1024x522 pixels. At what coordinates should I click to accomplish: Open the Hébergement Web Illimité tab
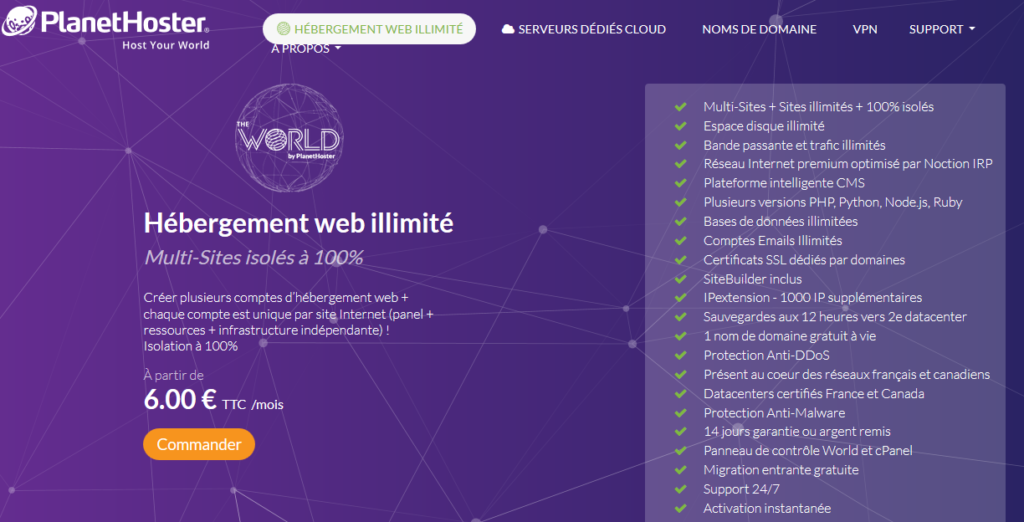click(369, 29)
